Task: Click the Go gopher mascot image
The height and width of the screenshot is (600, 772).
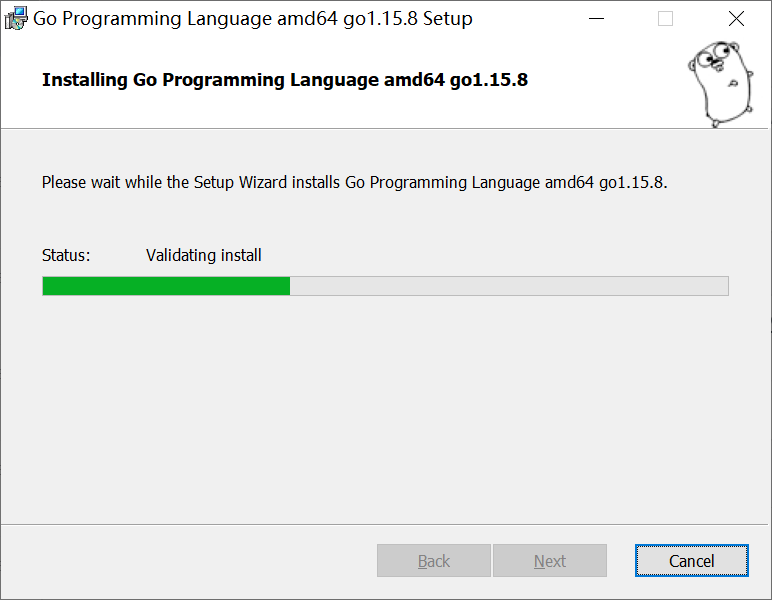Action: [721, 84]
